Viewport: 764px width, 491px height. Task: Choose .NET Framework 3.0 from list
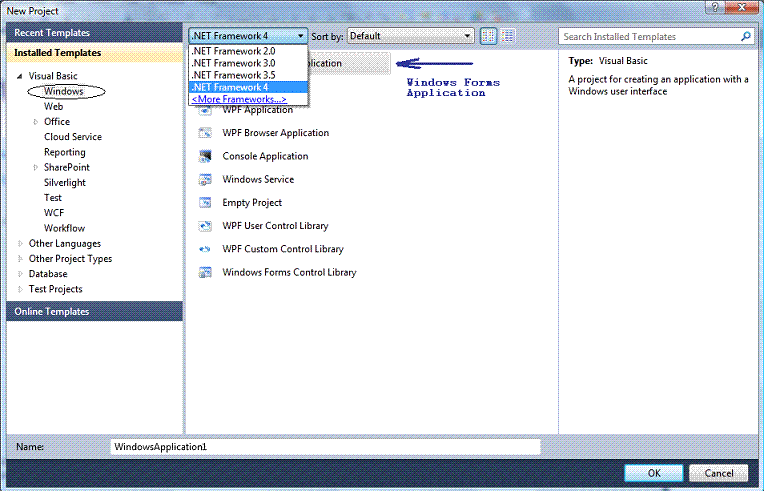248,63
